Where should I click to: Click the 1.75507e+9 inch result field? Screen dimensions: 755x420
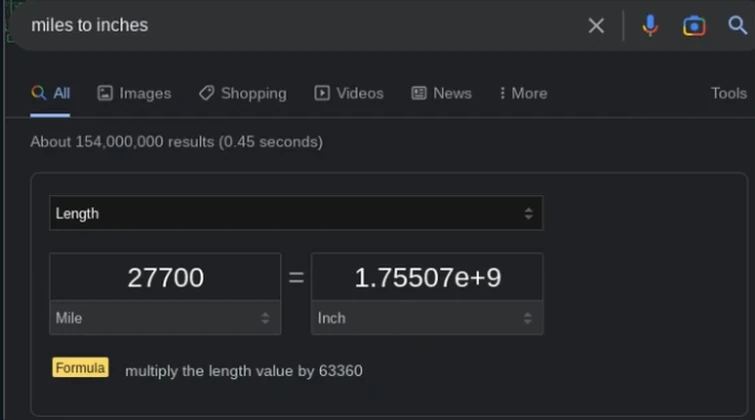point(427,277)
